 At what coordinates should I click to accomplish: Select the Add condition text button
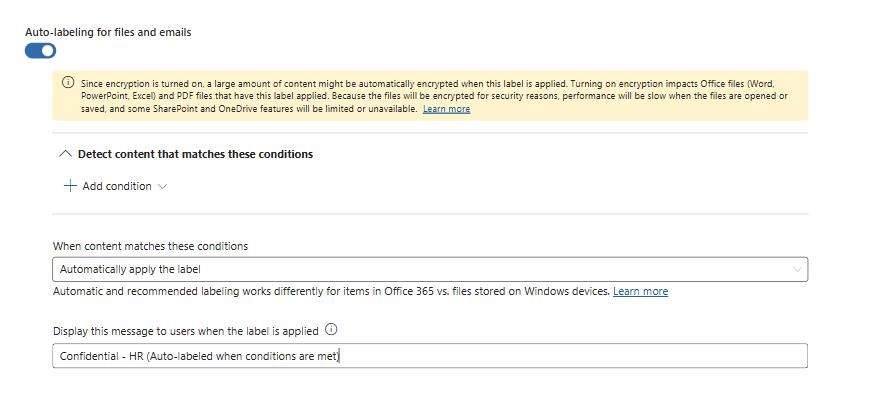click(x=117, y=186)
